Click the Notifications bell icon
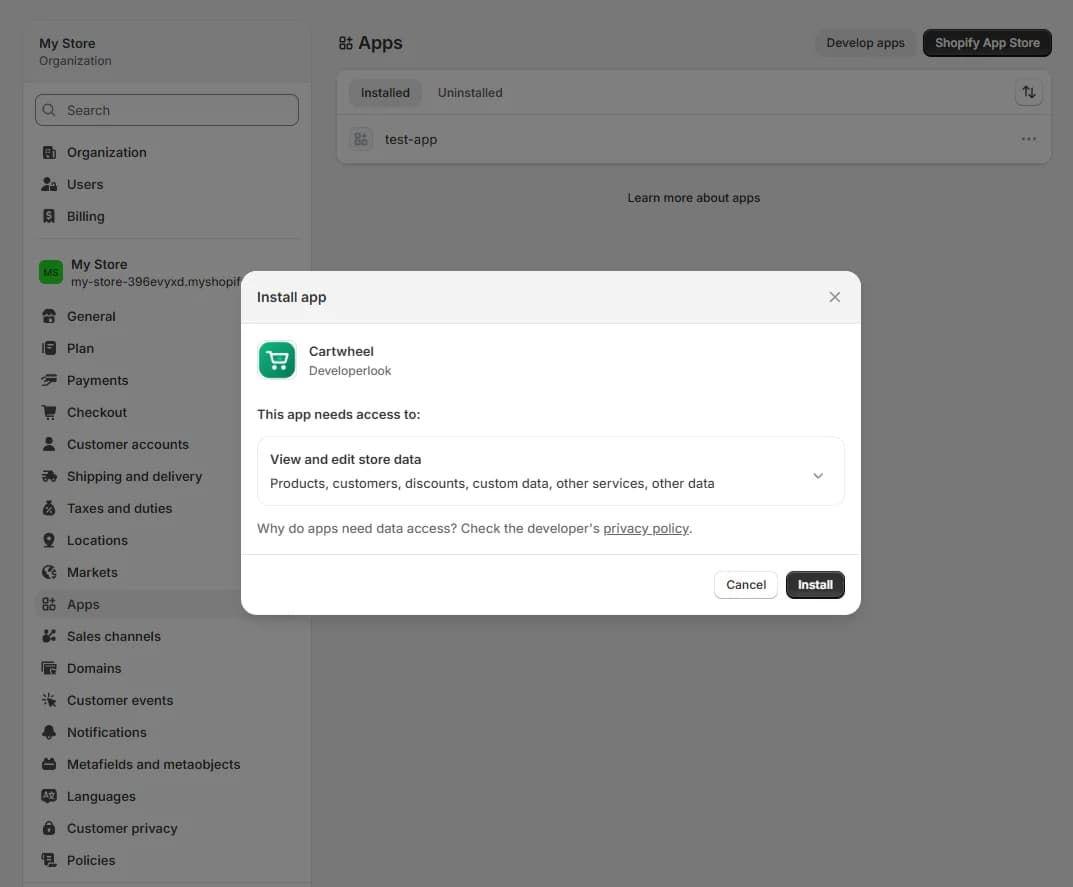The image size is (1073, 887). [x=49, y=732]
